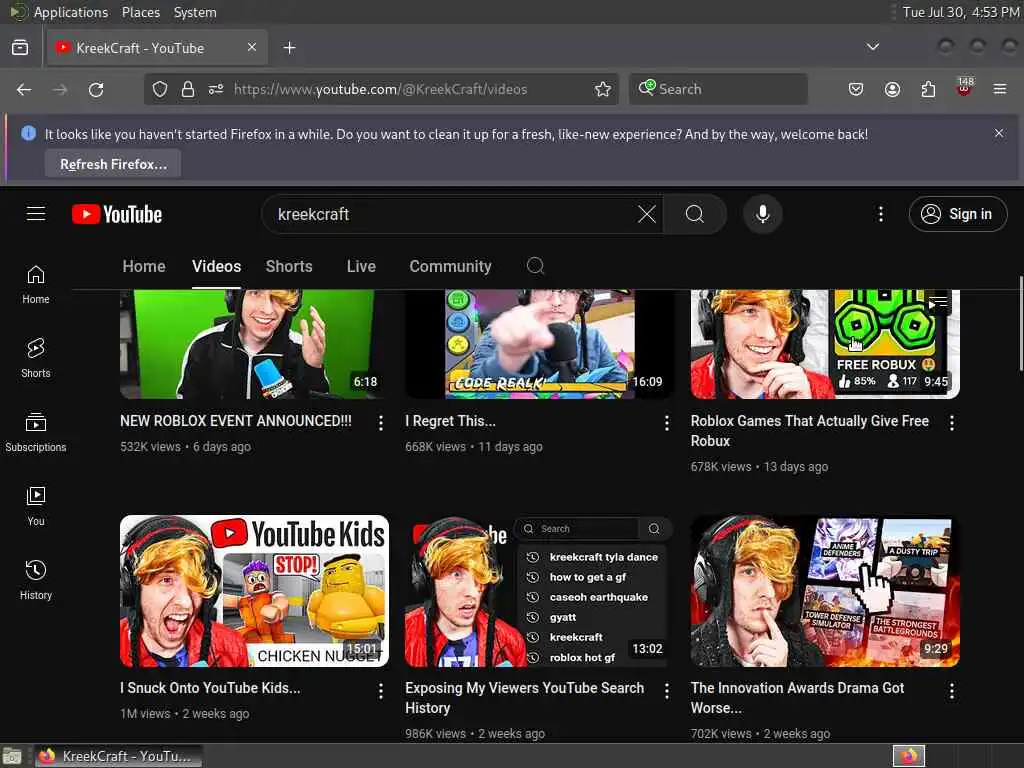Open Roblox Games That Actually Give Free Robux
The image size is (1024, 768).
coord(810,431)
